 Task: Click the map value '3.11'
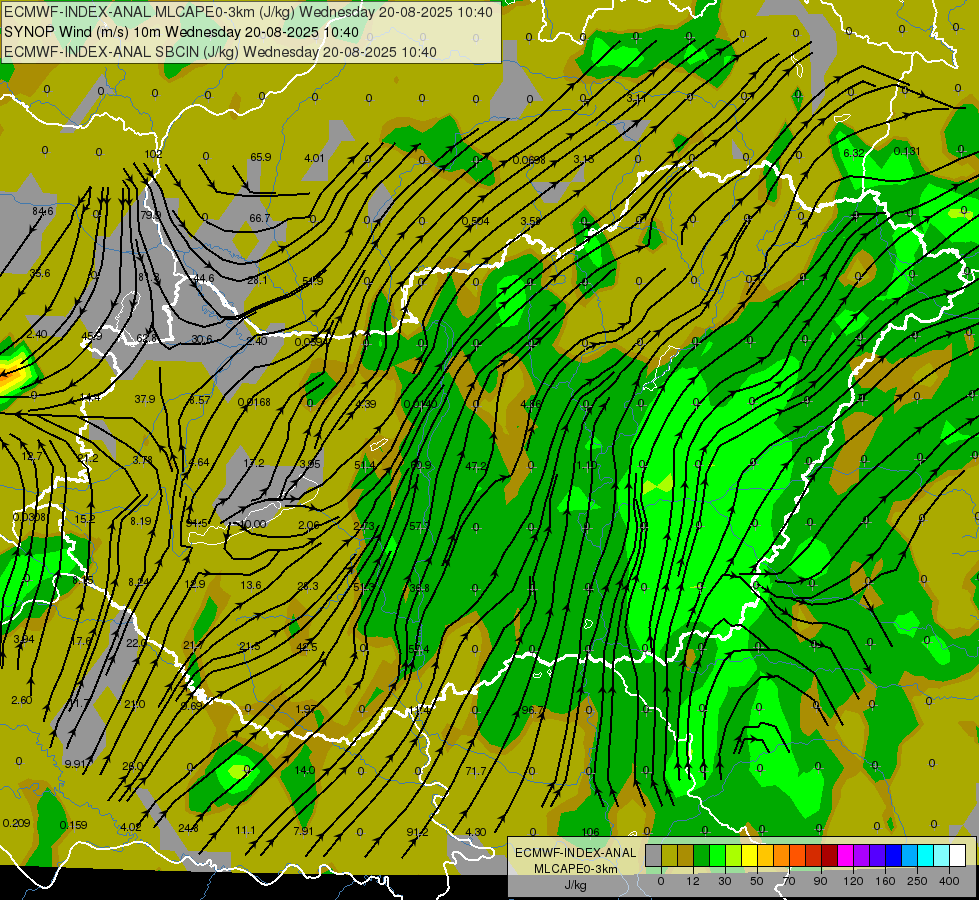[637, 98]
